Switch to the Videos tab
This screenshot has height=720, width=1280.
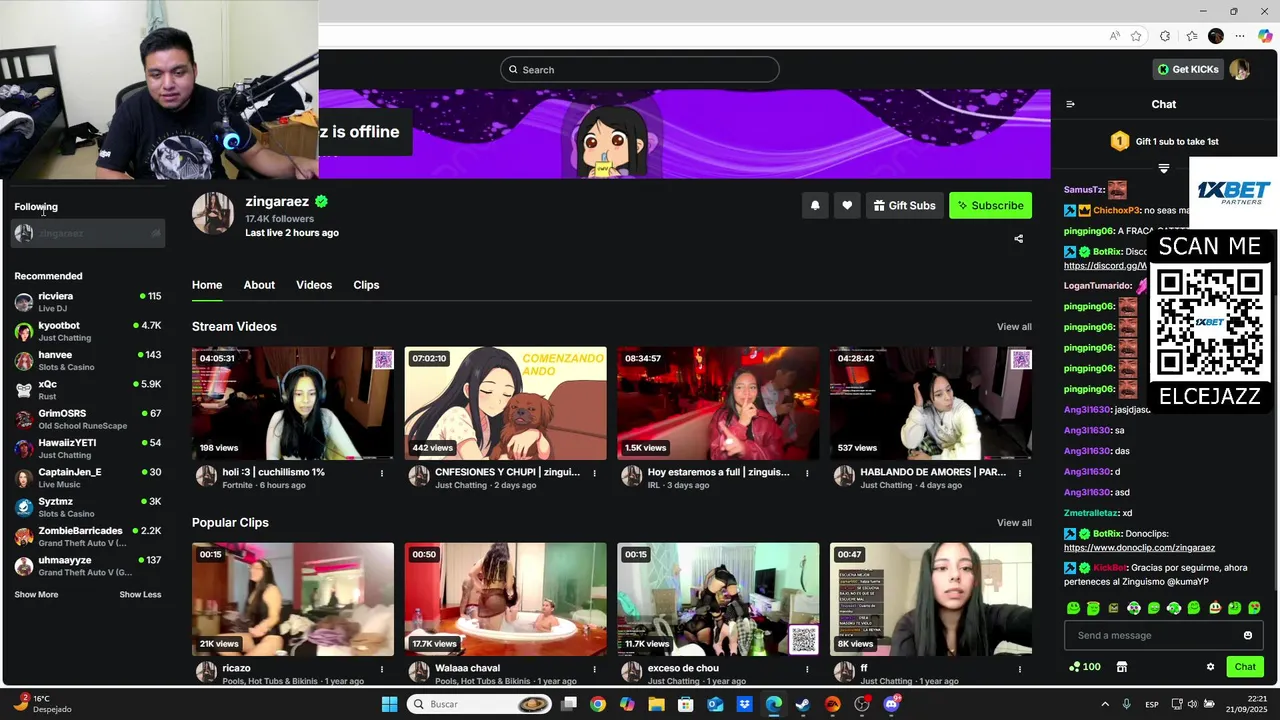[x=314, y=285]
